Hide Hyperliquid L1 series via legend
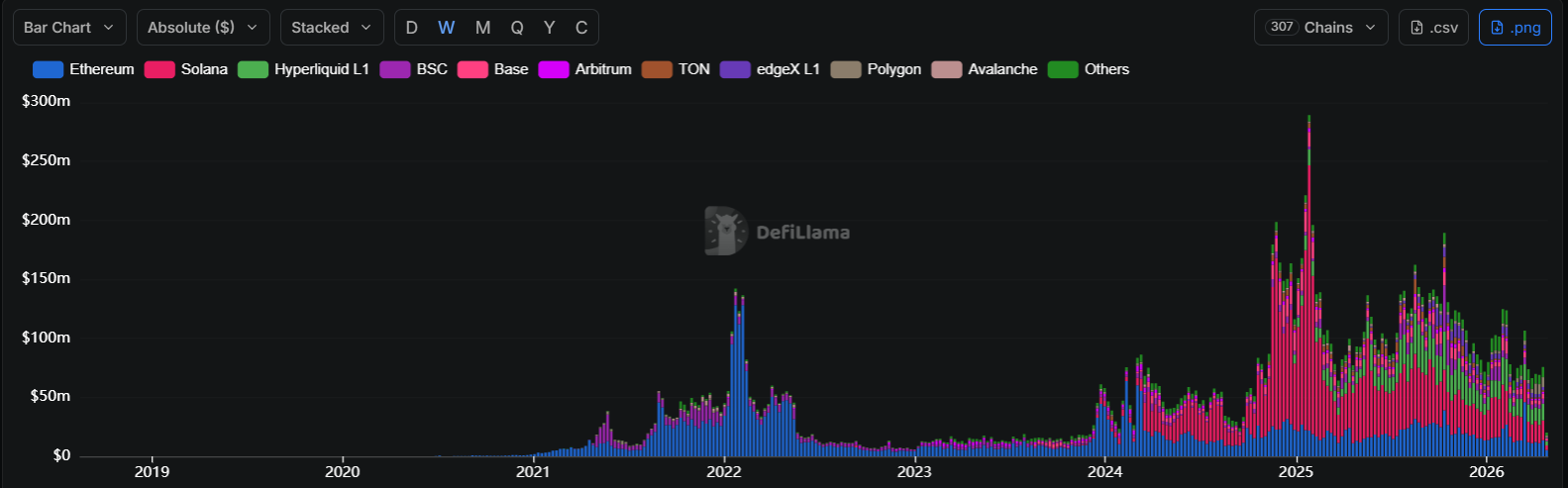The width and height of the screenshot is (1568, 488). pyautogui.click(x=303, y=69)
